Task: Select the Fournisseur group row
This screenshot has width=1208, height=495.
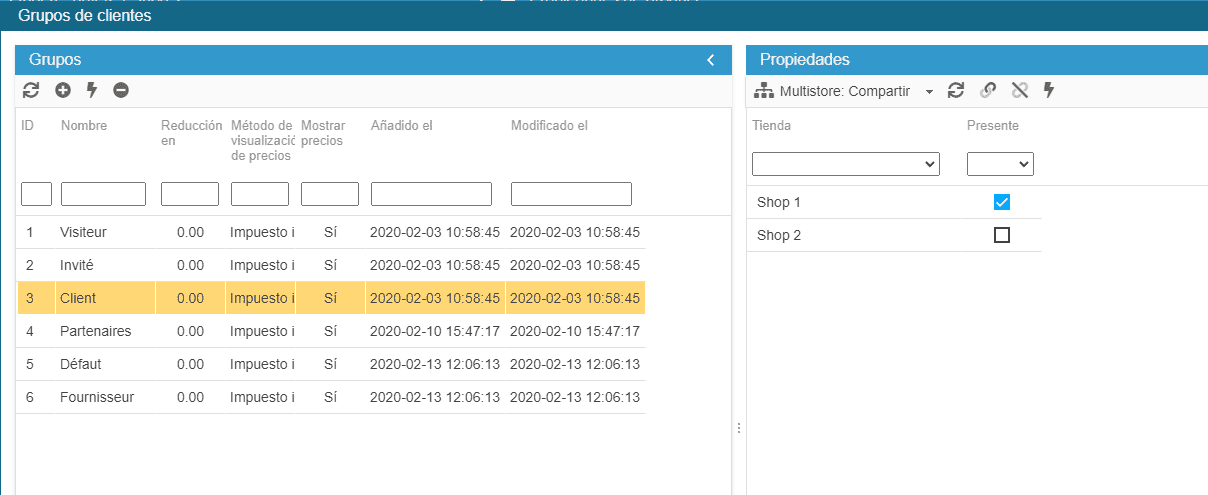Action: tap(96, 397)
